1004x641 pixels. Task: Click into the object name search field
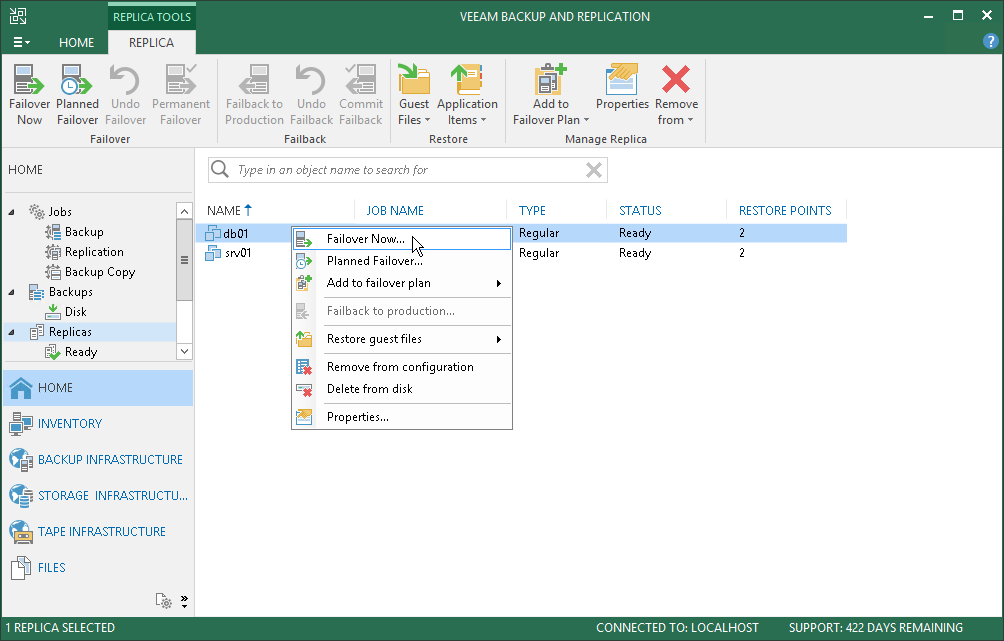tap(407, 170)
